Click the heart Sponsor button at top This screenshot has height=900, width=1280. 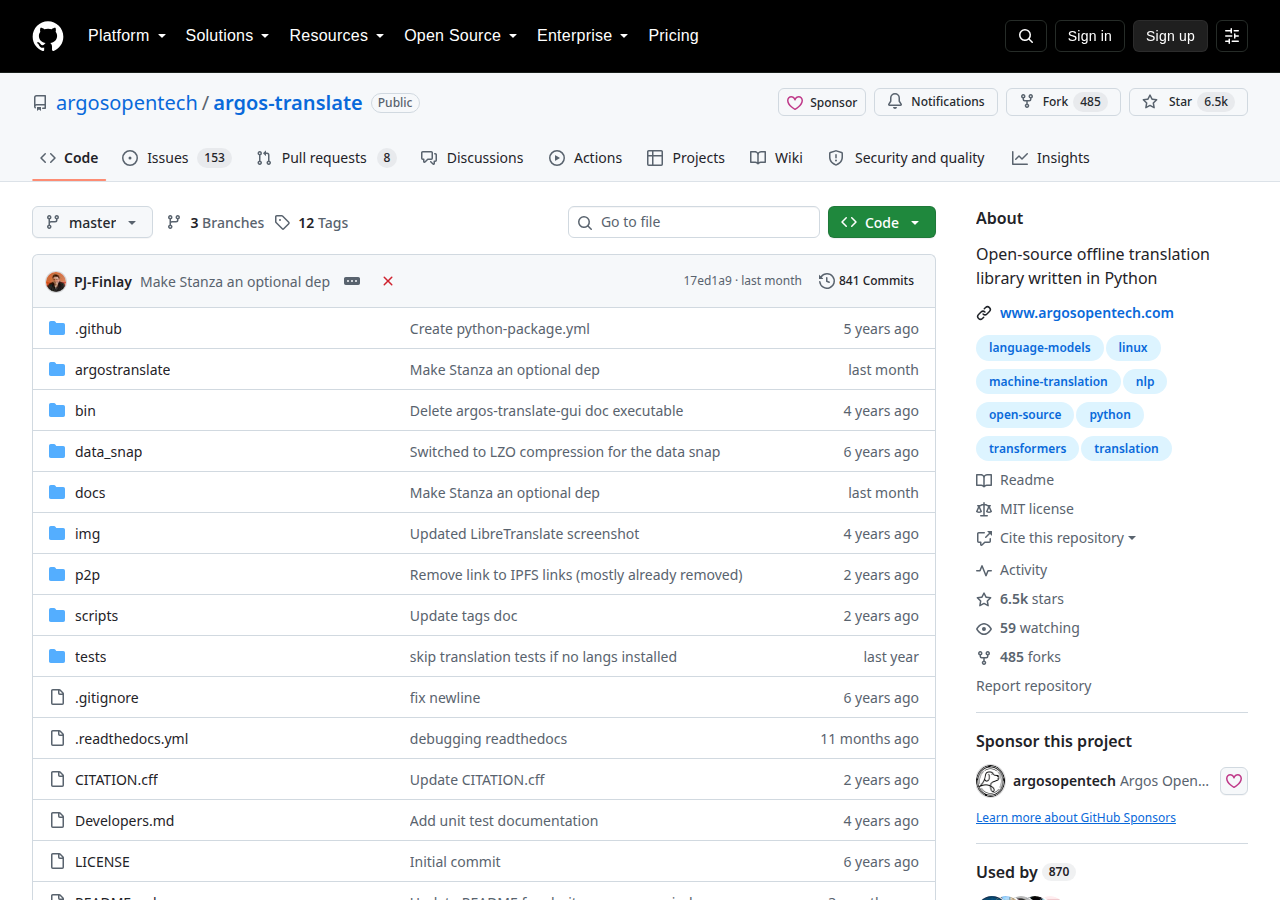click(822, 102)
